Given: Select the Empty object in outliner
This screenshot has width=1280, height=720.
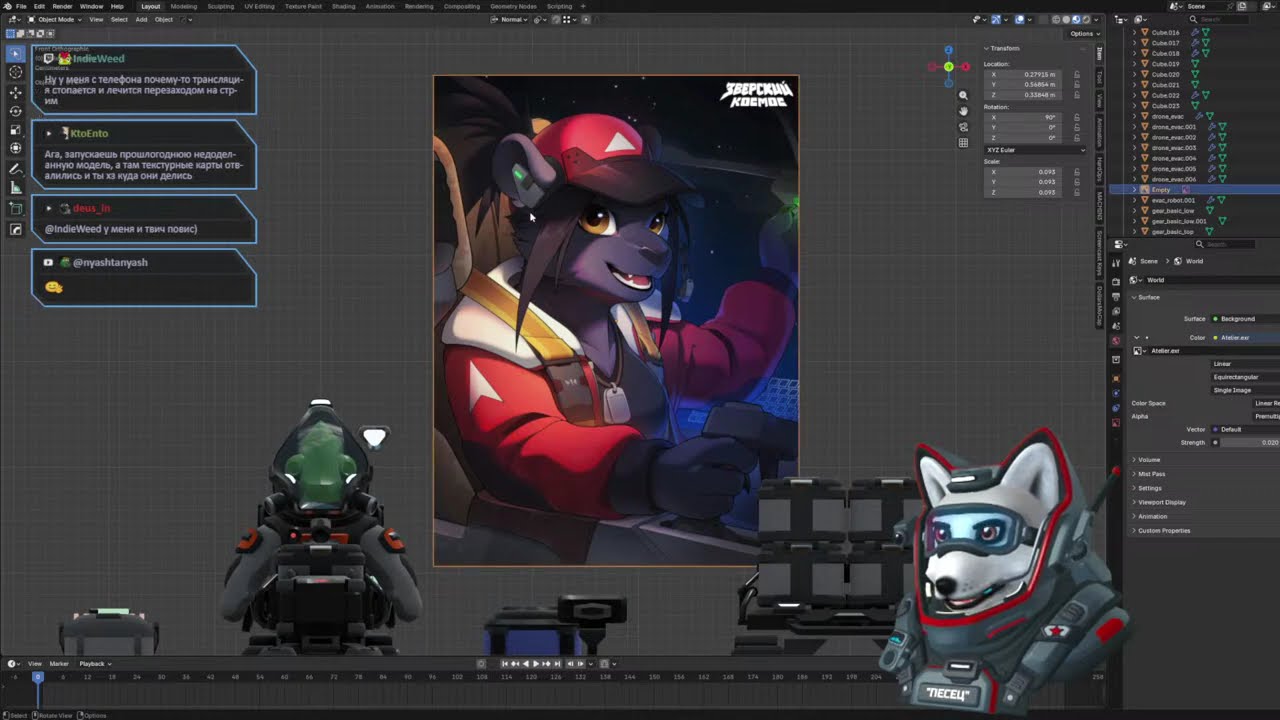Looking at the screenshot, I should click(1160, 190).
